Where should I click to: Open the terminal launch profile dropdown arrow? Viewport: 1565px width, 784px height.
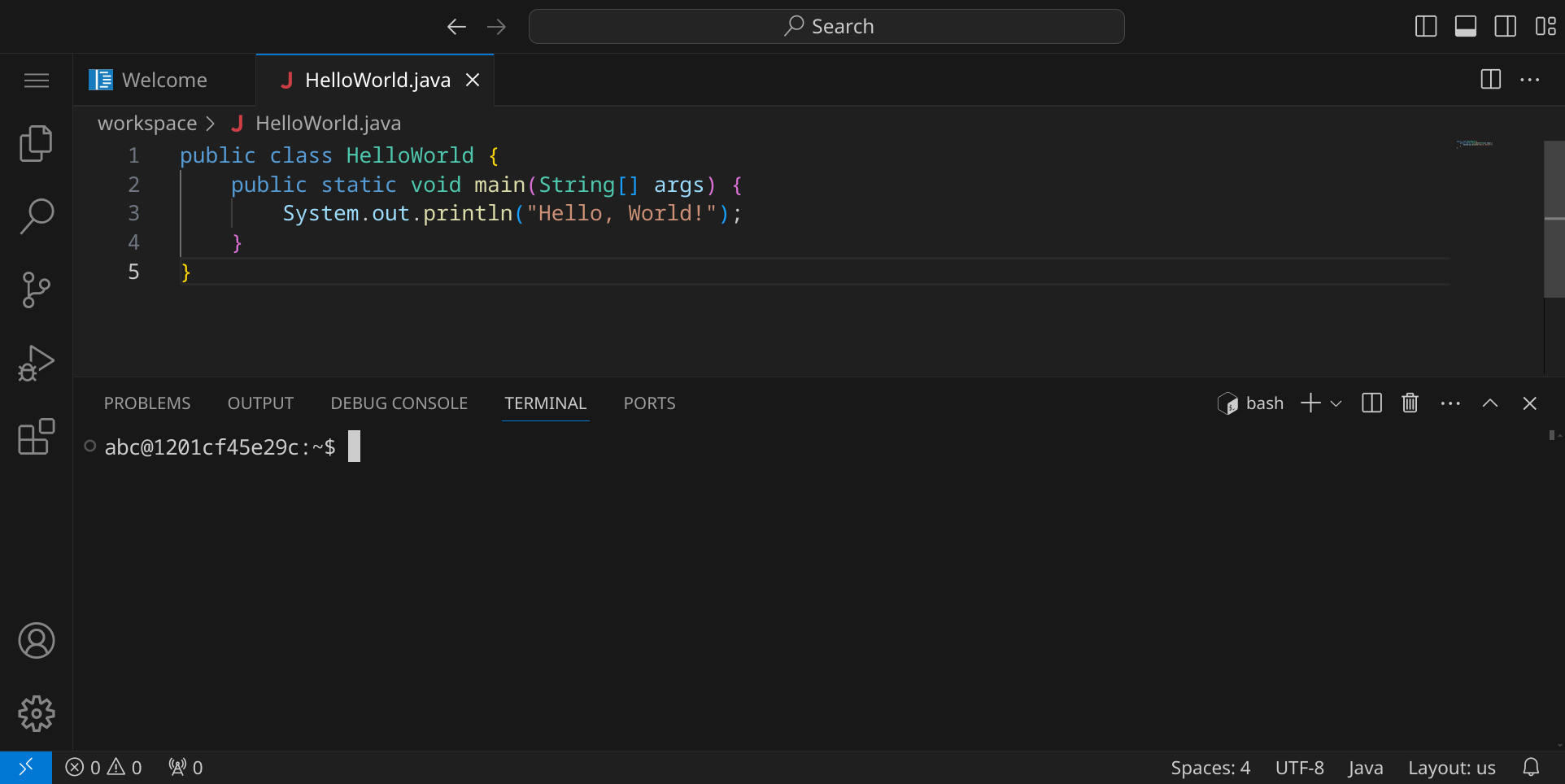point(1336,403)
